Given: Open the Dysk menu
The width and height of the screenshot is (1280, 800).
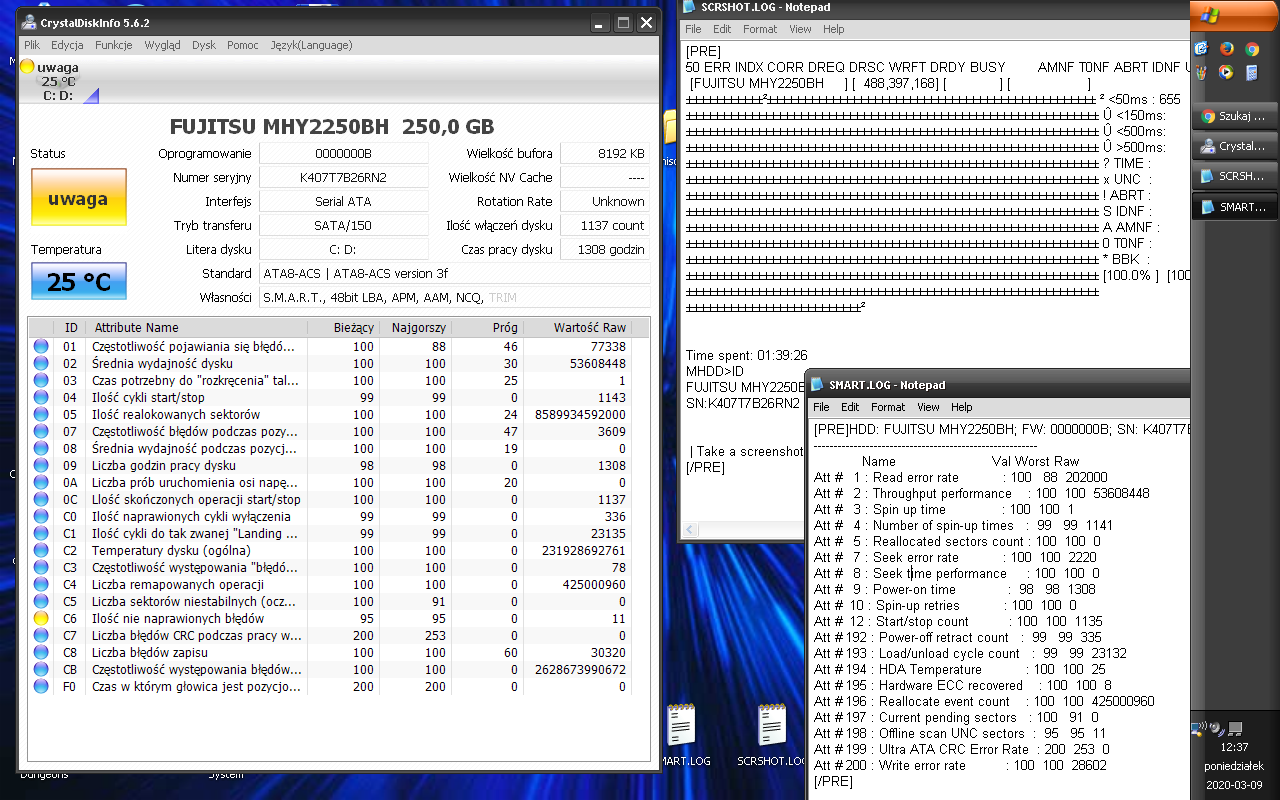Looking at the screenshot, I should pyautogui.click(x=204, y=45).
